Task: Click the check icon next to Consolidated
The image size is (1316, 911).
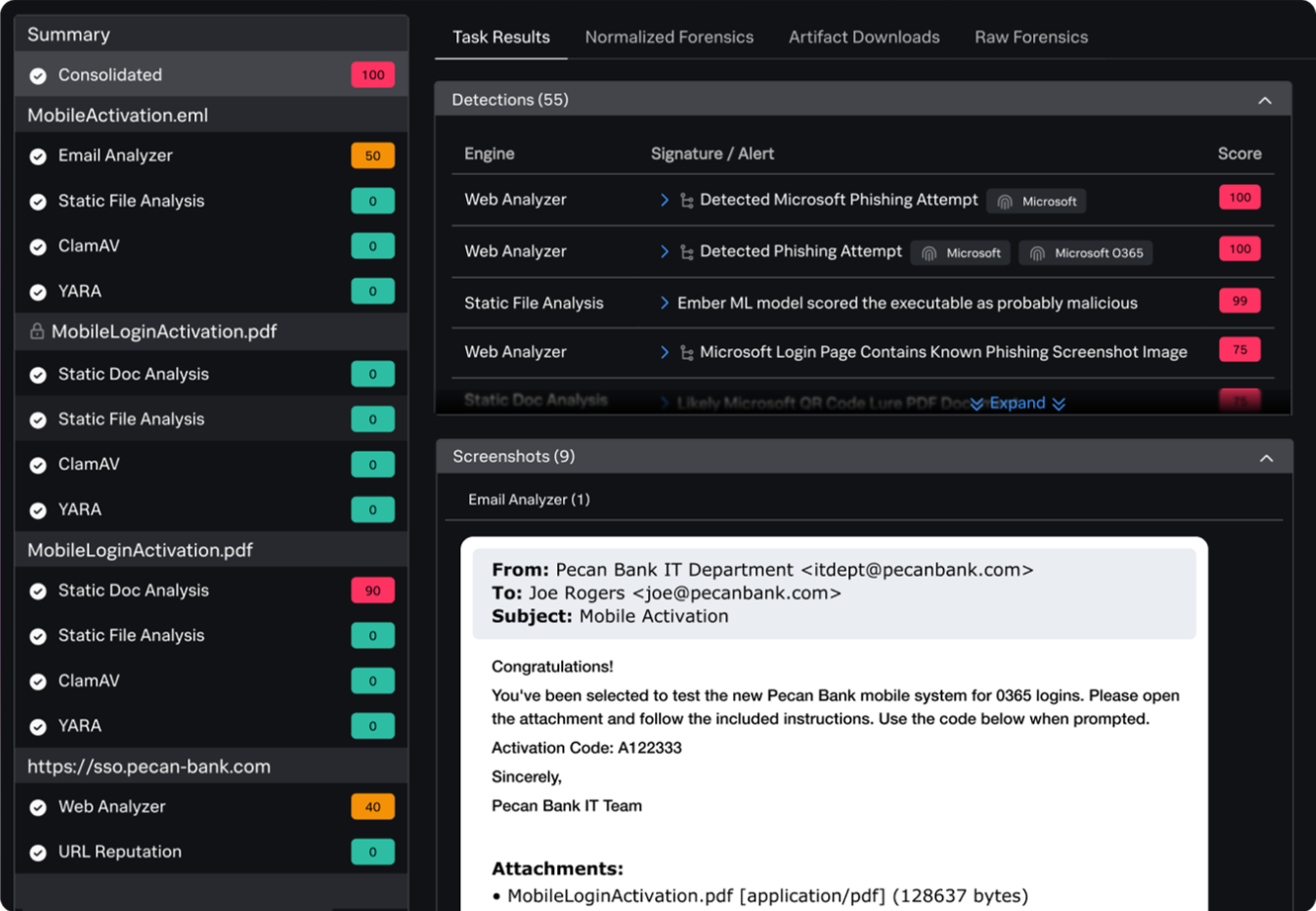Action: click(38, 76)
